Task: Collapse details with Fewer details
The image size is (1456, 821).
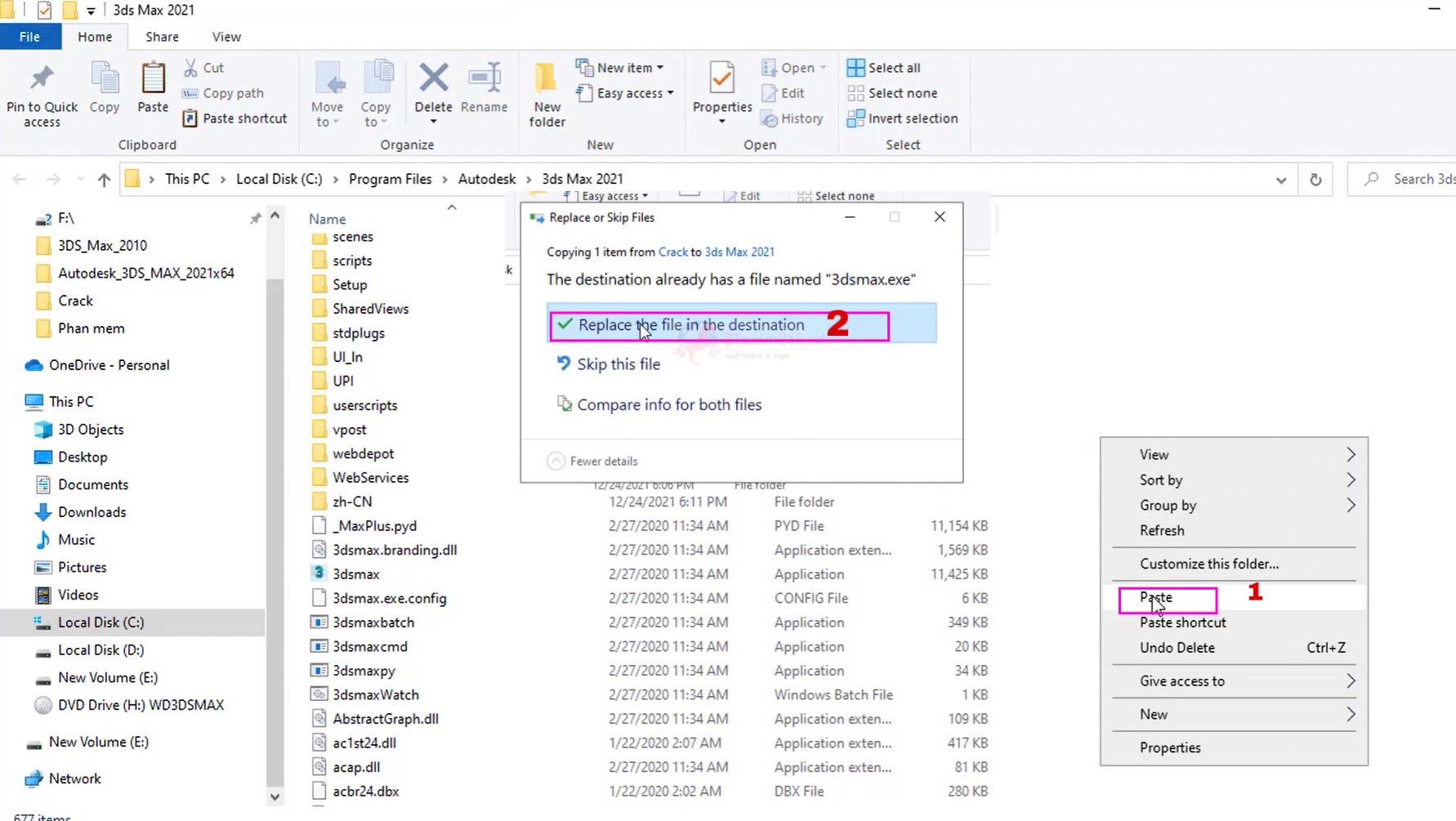Action: pyautogui.click(x=592, y=461)
